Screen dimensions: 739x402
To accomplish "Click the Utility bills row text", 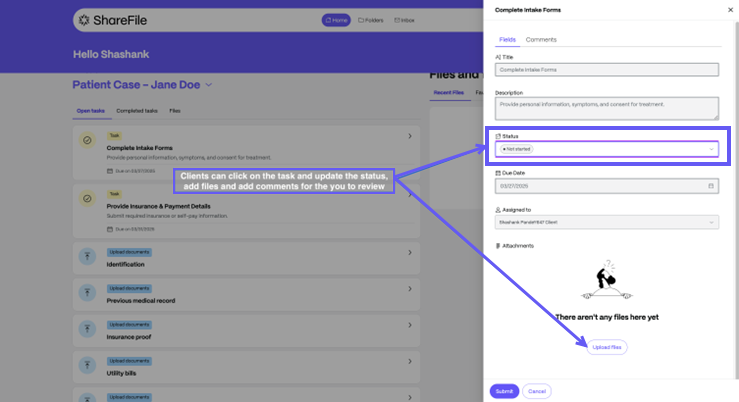I will tap(121, 373).
